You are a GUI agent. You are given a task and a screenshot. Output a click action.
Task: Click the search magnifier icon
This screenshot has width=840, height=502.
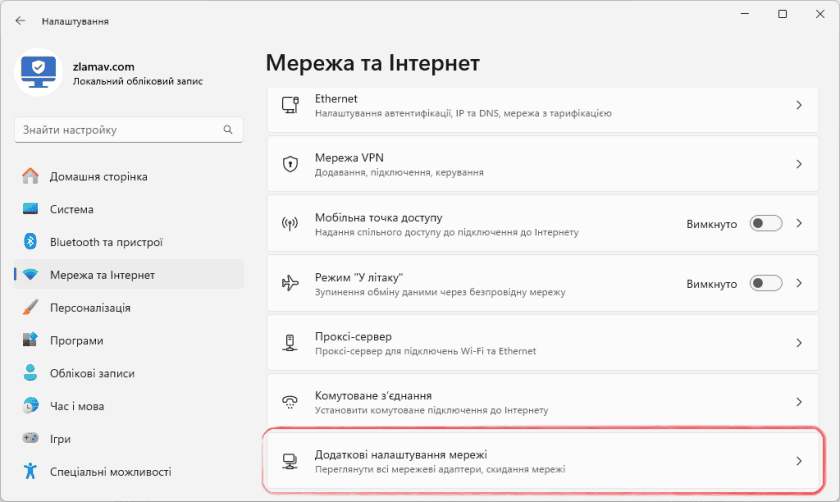[228, 130]
